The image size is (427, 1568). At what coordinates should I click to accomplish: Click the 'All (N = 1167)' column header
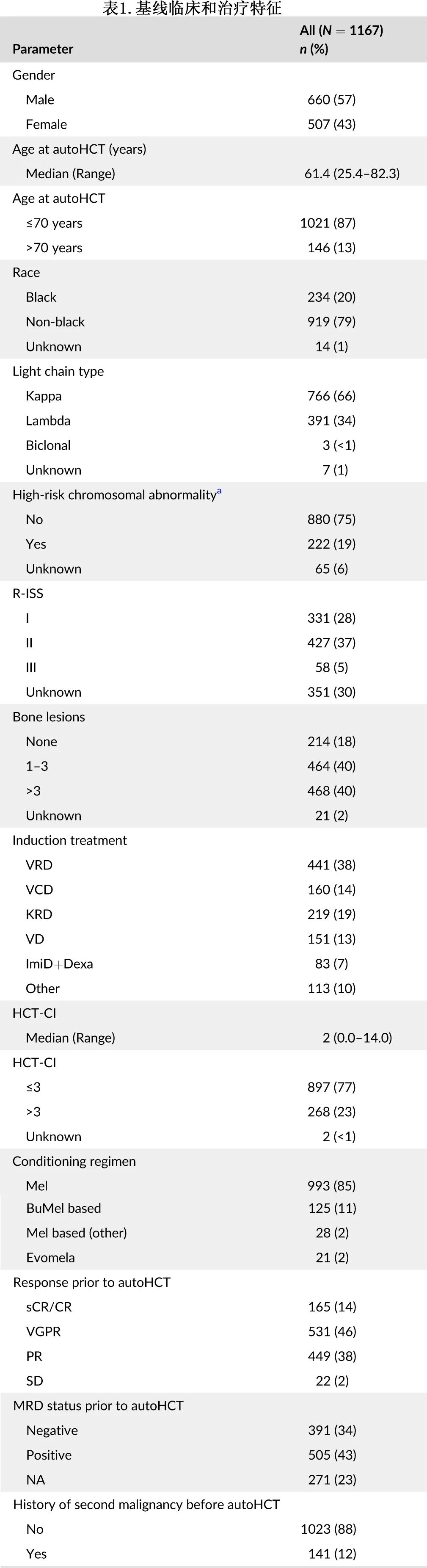point(341,30)
